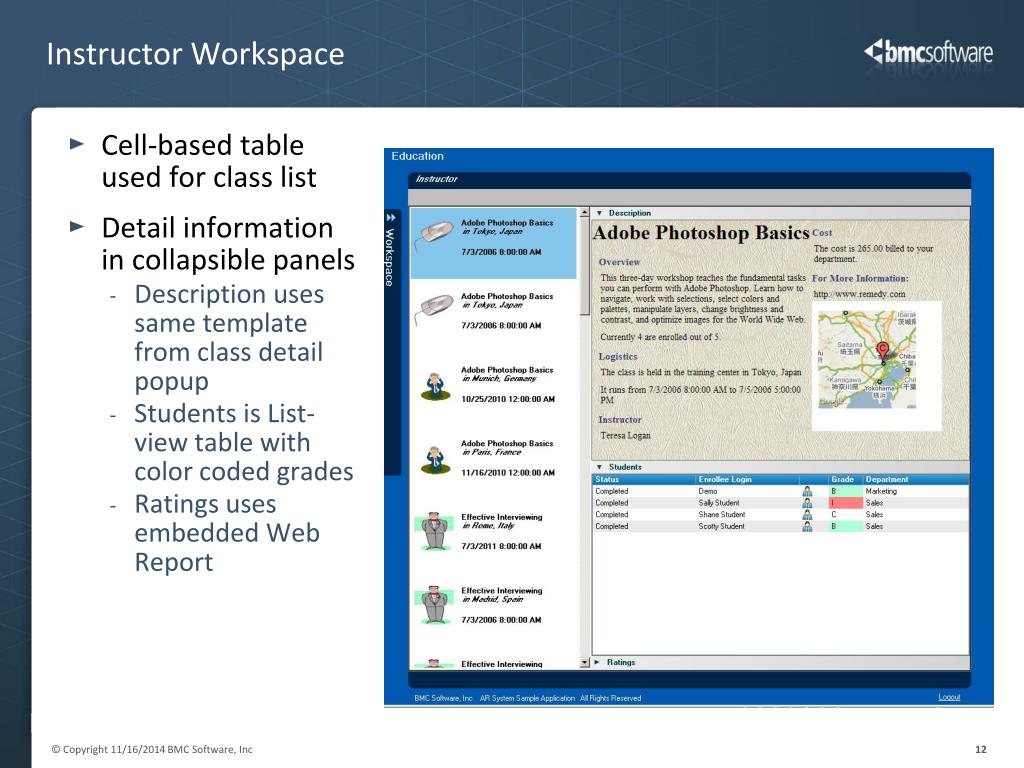Image resolution: width=1024 pixels, height=768 pixels.
Task: Click businessman icon for Rome, Italy class
Action: (x=434, y=531)
